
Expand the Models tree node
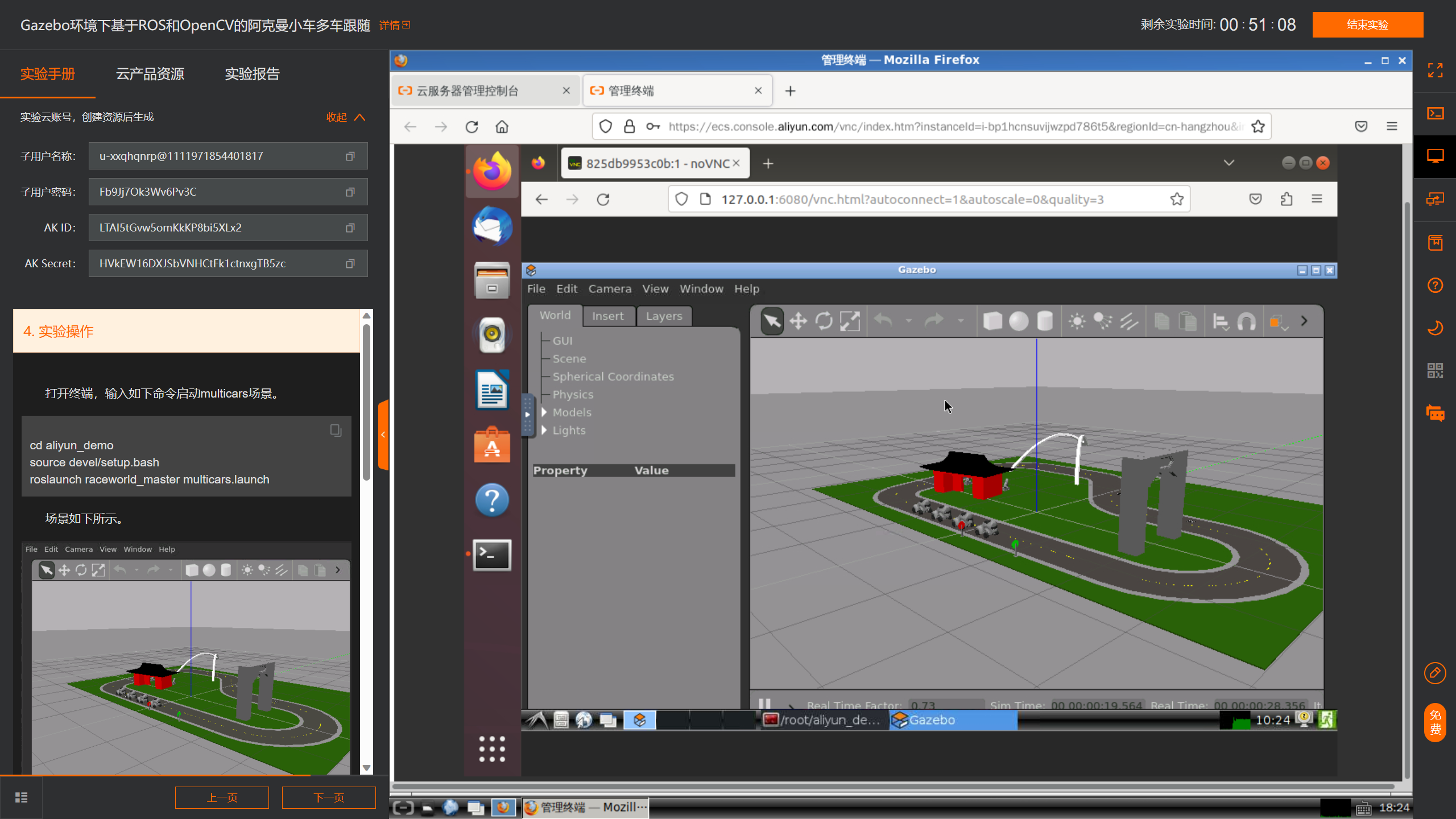pos(544,412)
